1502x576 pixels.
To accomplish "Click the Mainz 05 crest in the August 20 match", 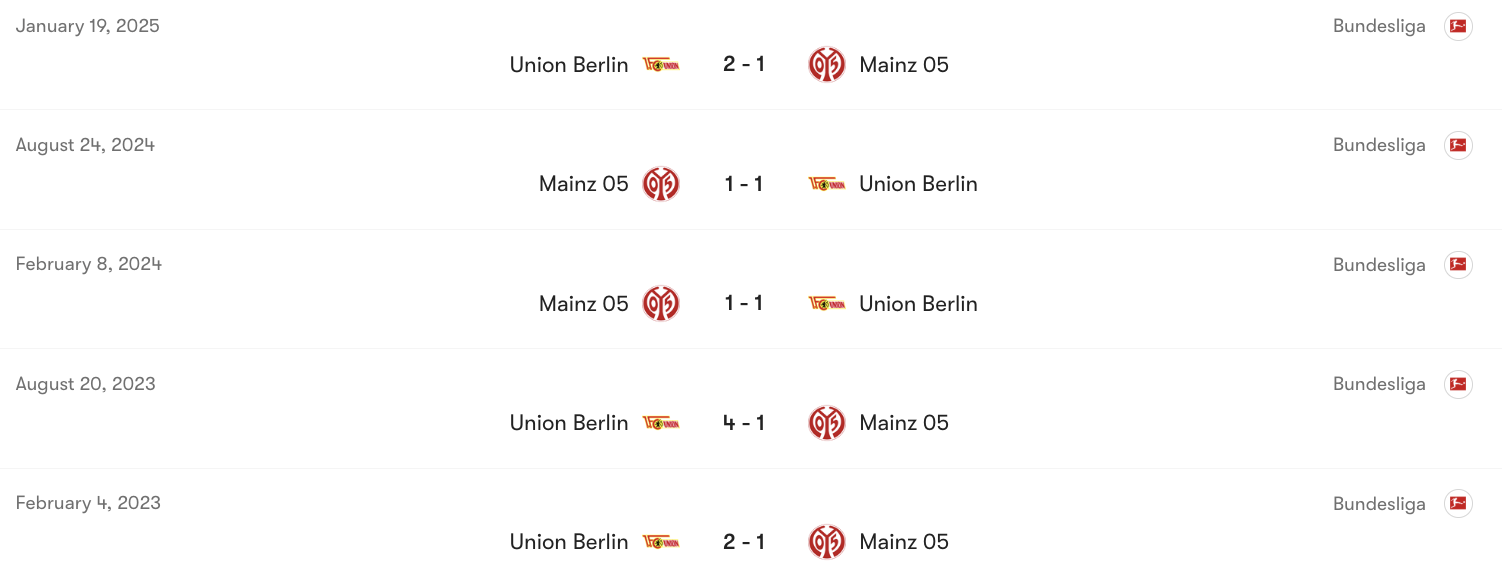I will pyautogui.click(x=827, y=422).
